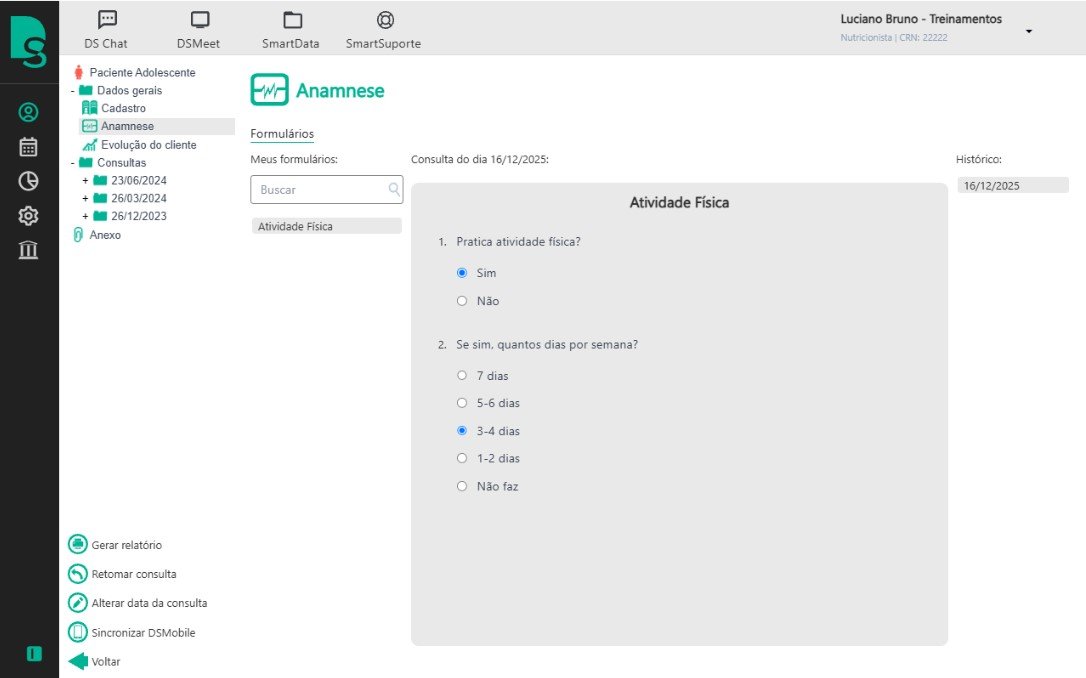Click the Retomar consulta undo icon
The width and height of the screenshot is (1086, 678).
click(78, 573)
